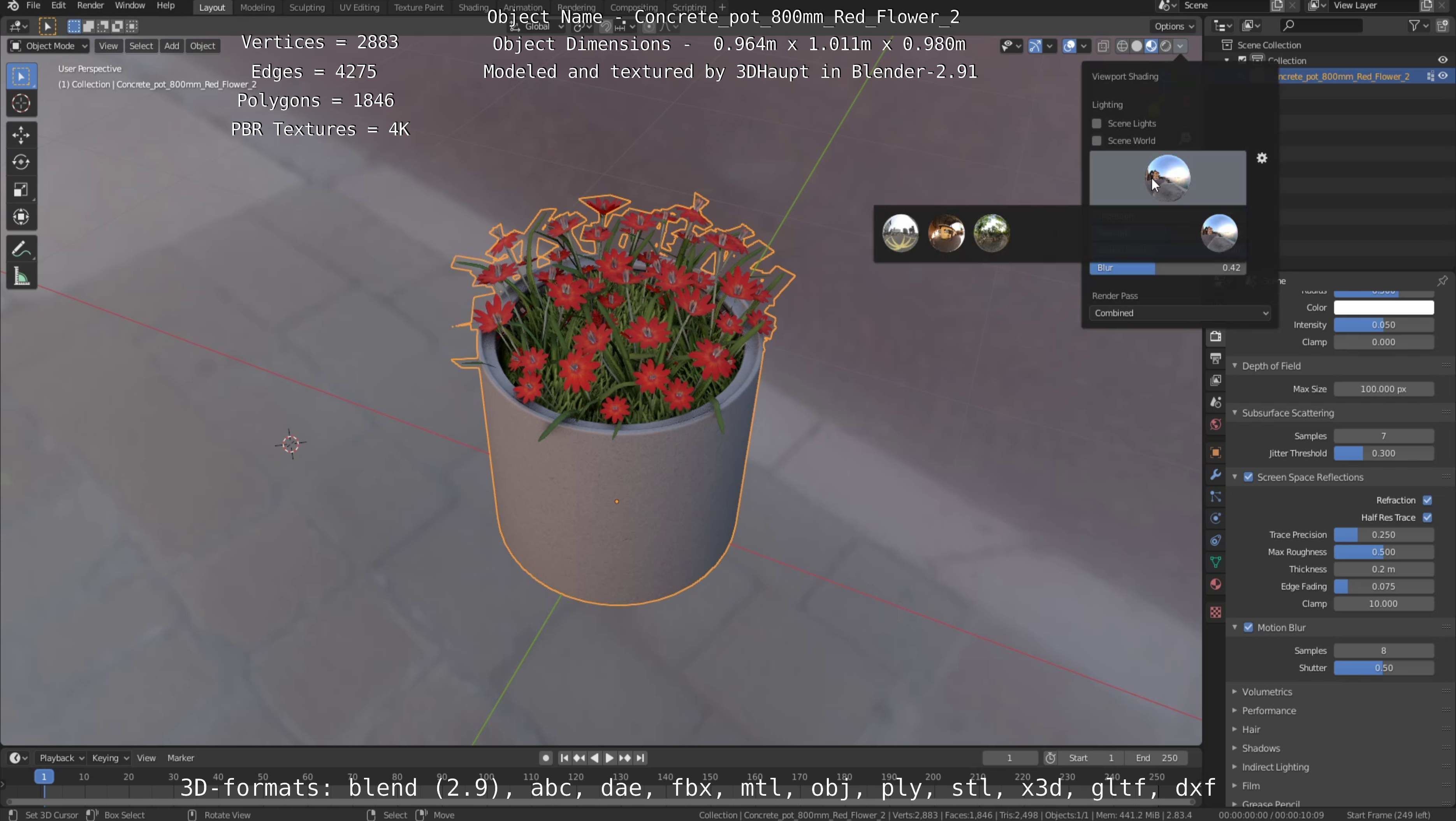This screenshot has height=821, width=1456.
Task: Open the Playback menu in timeline
Action: pos(61,758)
